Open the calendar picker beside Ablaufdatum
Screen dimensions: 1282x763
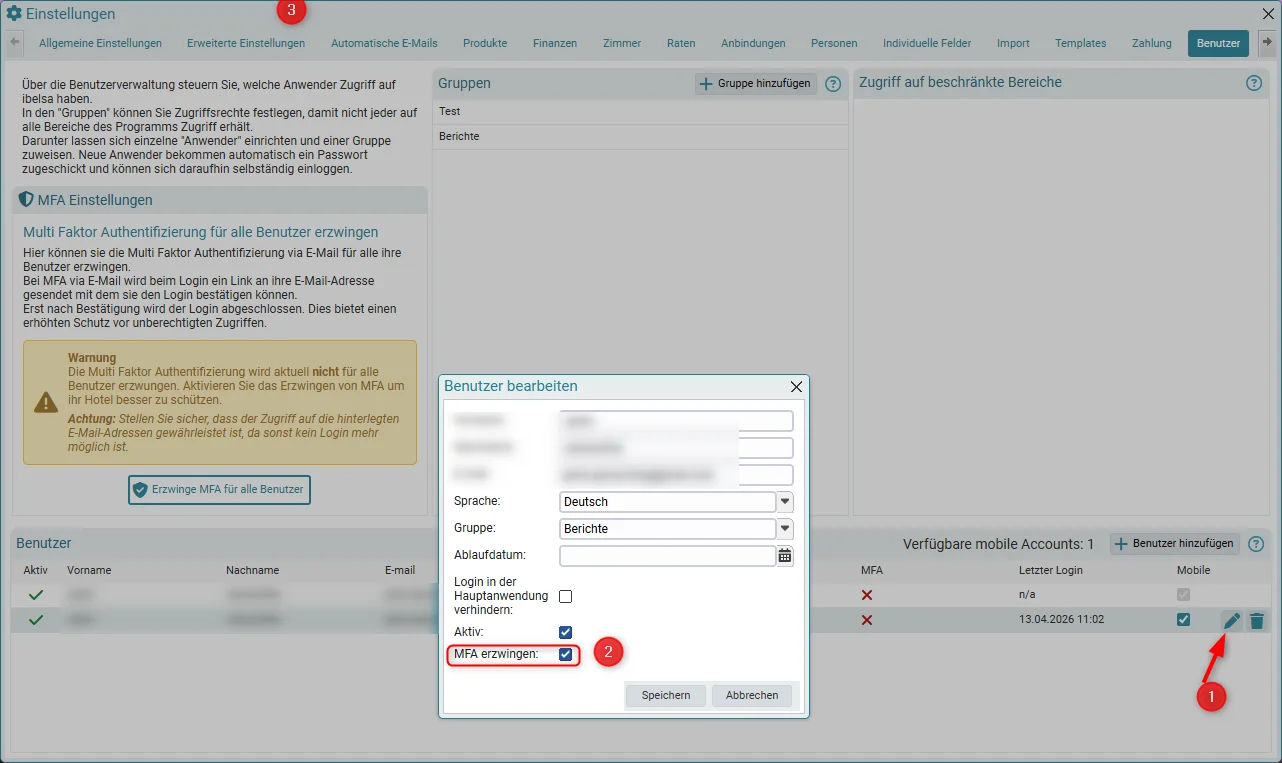click(785, 556)
